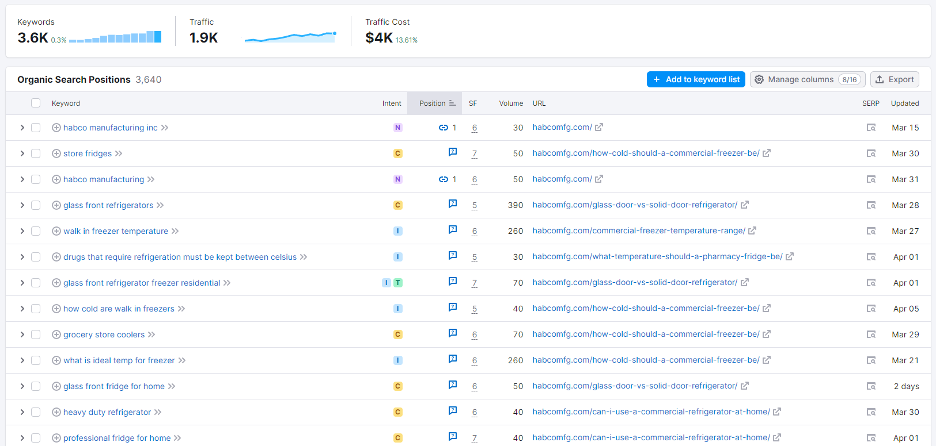The width and height of the screenshot is (936, 446).
Task: Click double-arrow icon after heavy duty refrigerator keyword
Action: pos(158,412)
